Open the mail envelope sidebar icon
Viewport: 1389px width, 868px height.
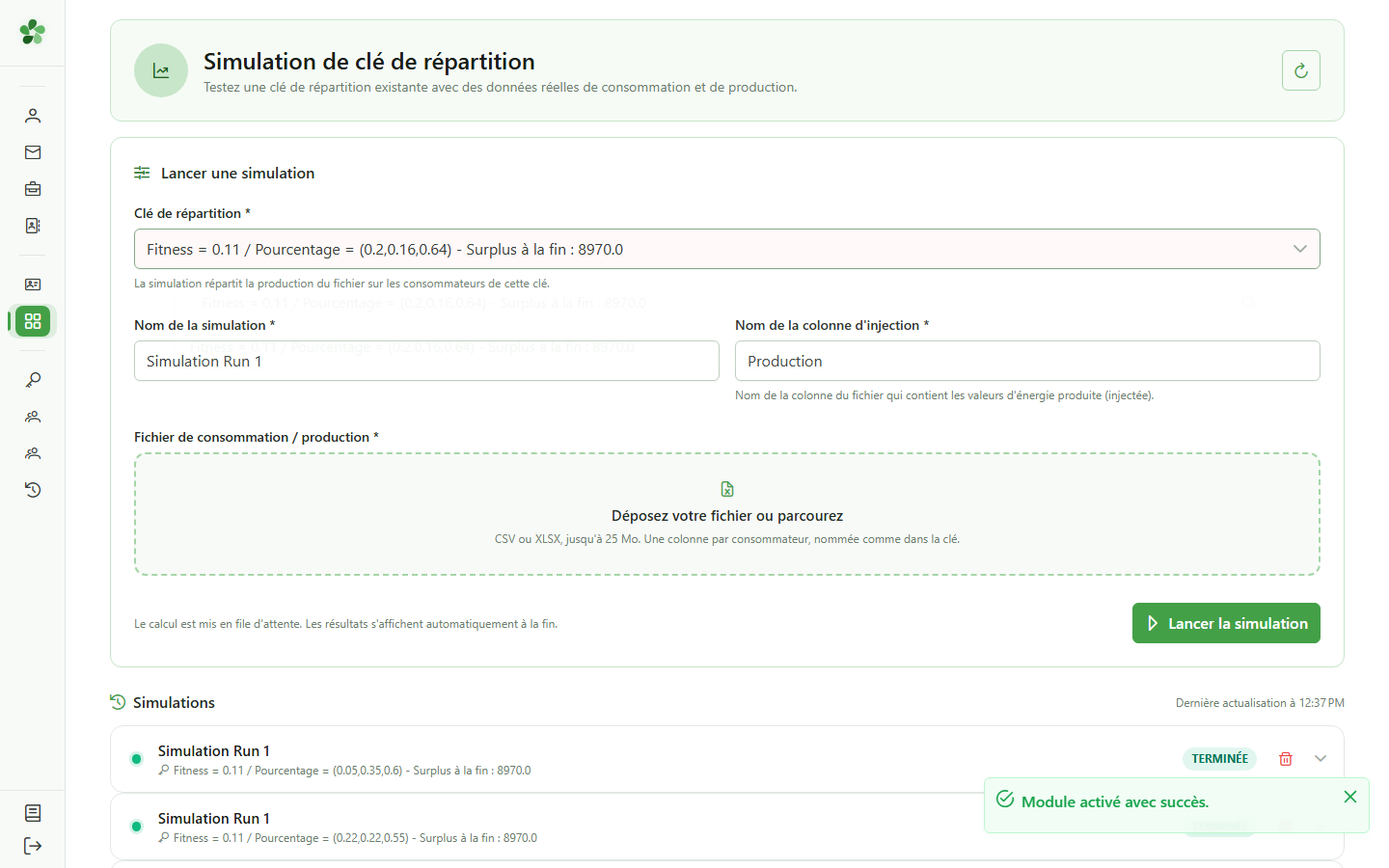coord(33,152)
